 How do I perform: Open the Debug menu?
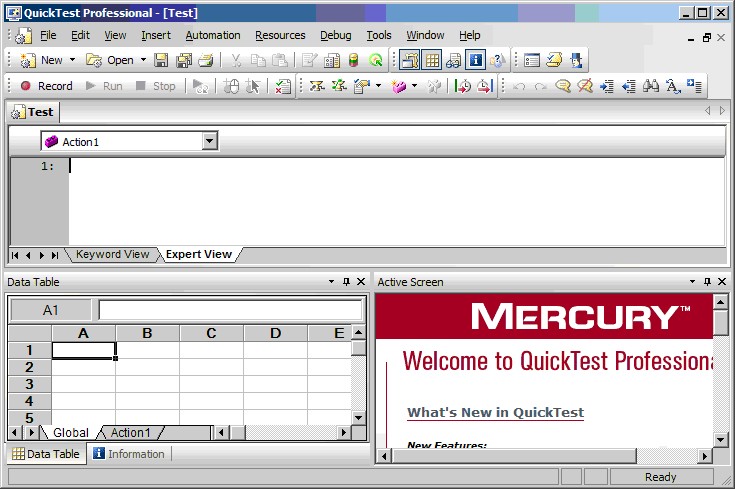(335, 35)
